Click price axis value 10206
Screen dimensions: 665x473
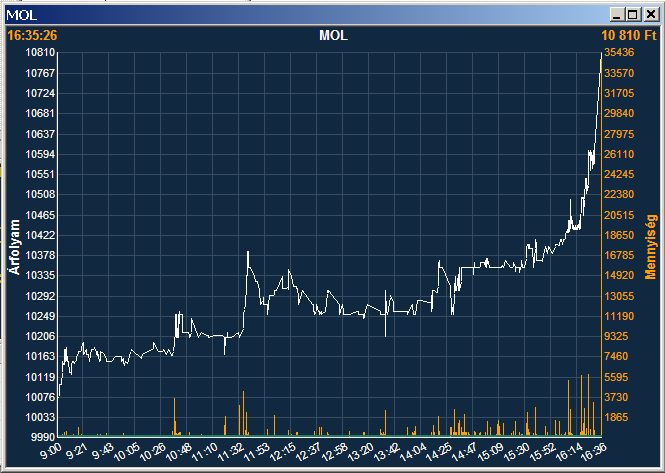pyautogui.click(x=40, y=336)
